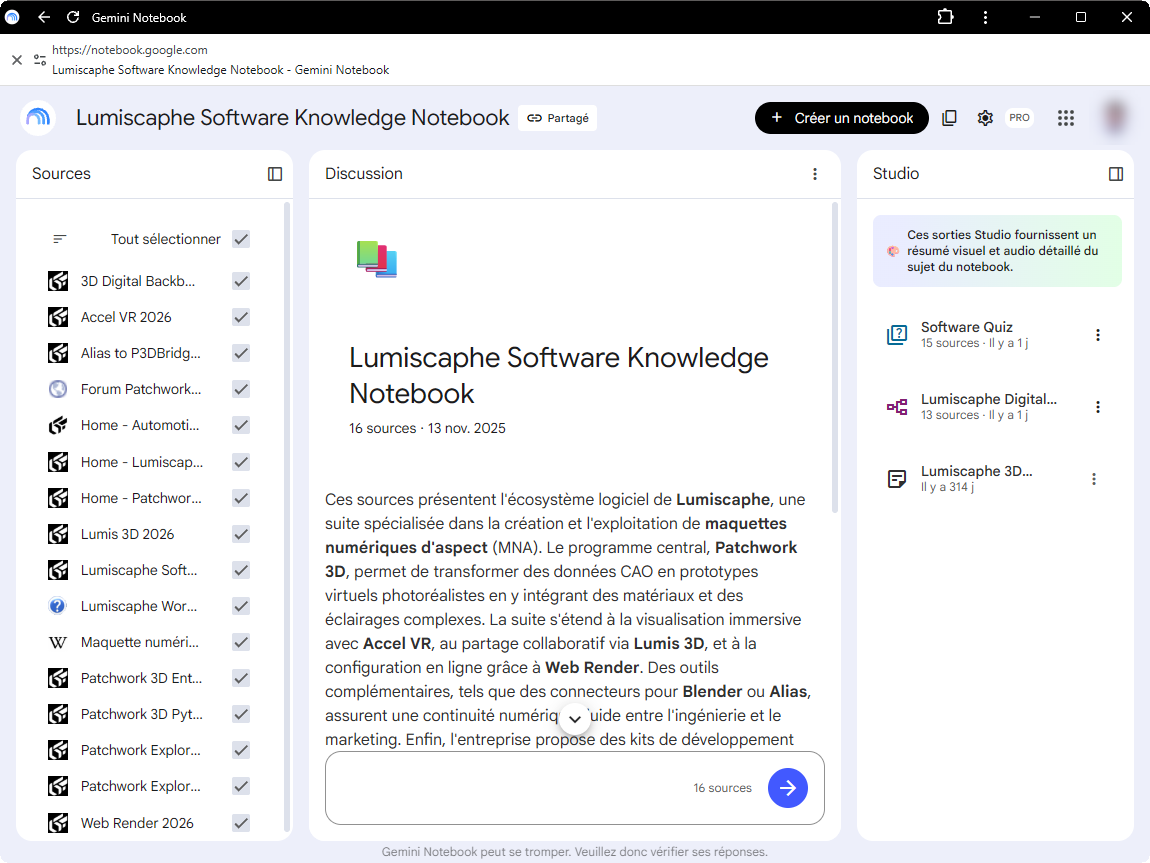Open the Alias to P3DBridg... source
The width and height of the screenshot is (1150, 863).
[x=141, y=353]
